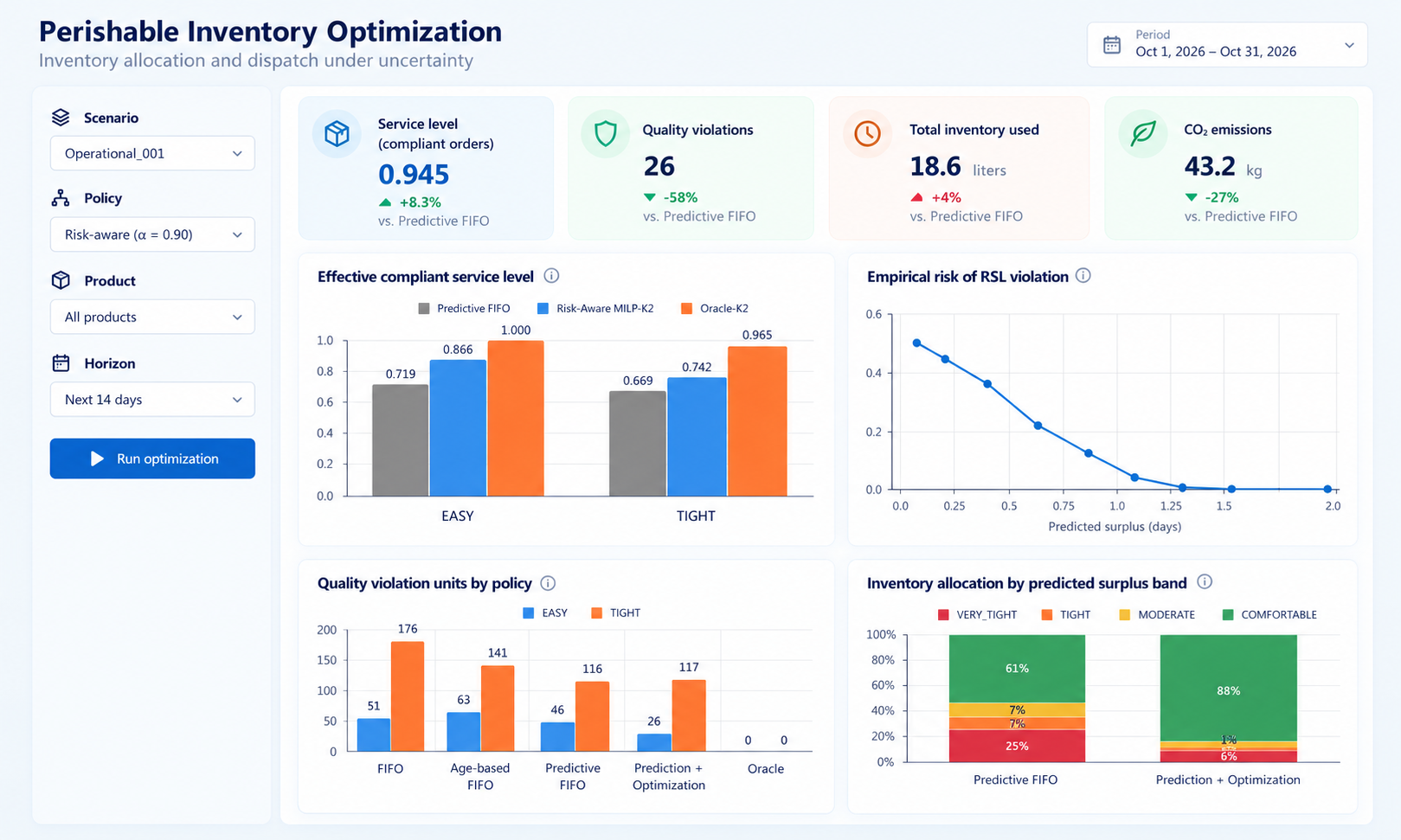Toggle Oracle-K2 legend entry
The height and width of the screenshot is (840, 1401).
(715, 309)
